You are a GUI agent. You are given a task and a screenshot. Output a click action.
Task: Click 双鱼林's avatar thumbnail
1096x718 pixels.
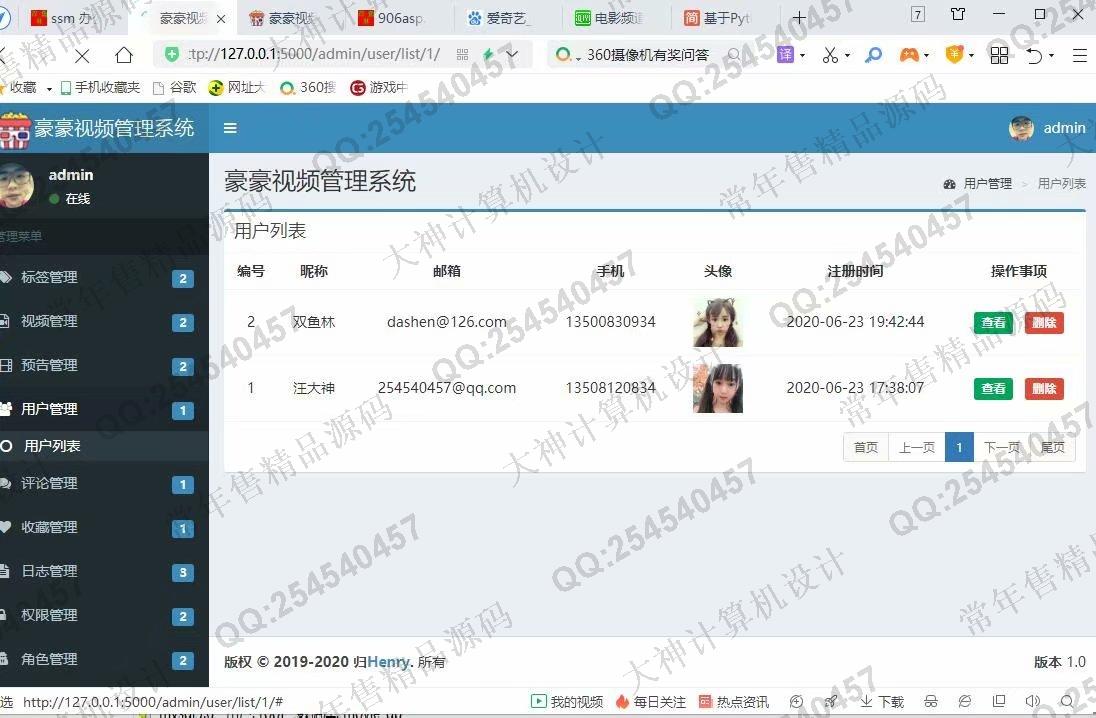coord(717,322)
